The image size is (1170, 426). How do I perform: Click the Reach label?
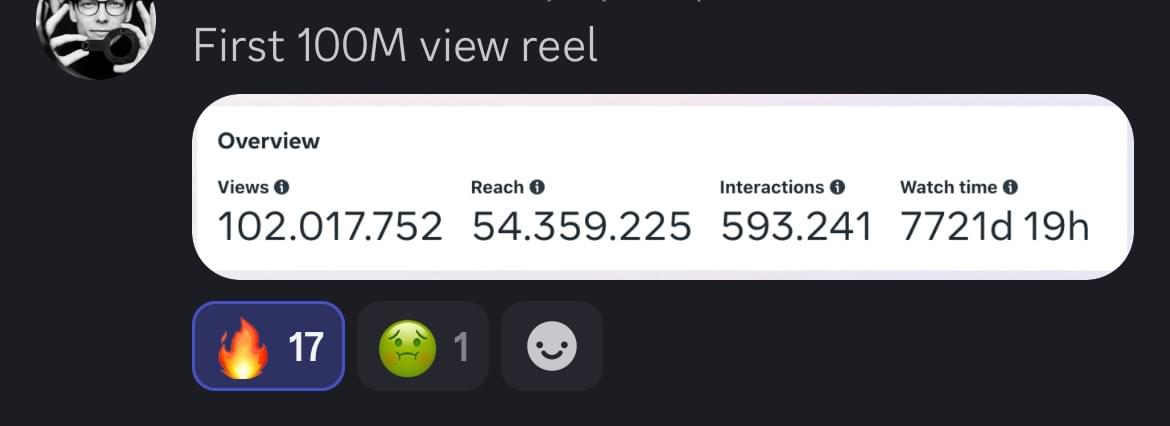click(497, 187)
